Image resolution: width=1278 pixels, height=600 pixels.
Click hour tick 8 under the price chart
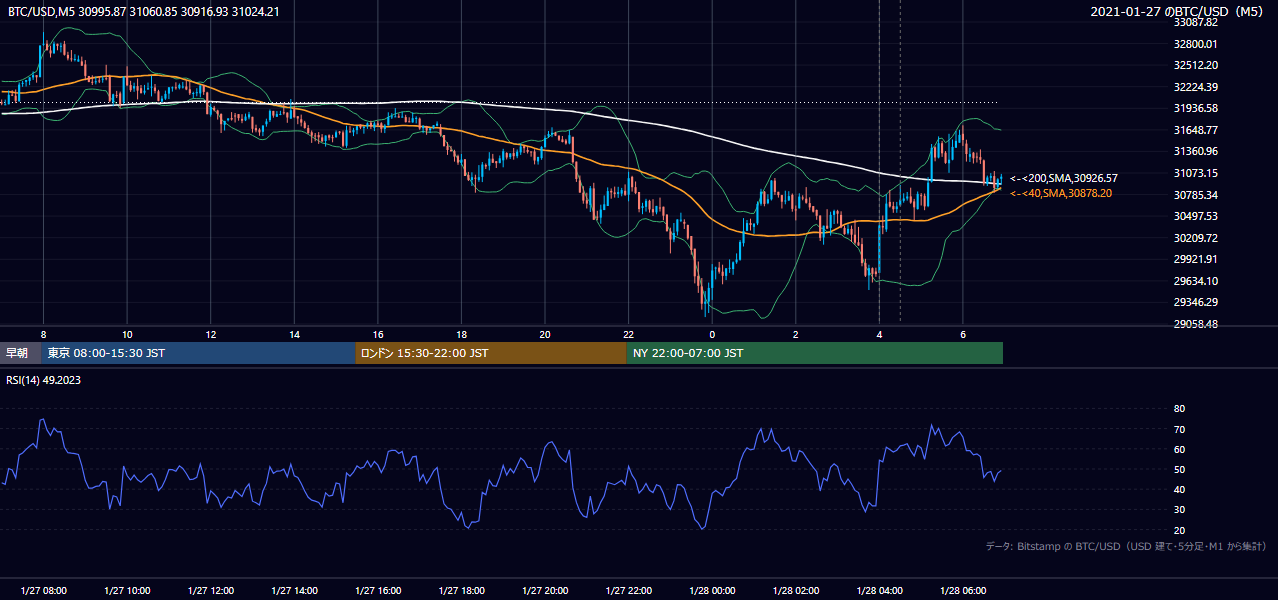pyautogui.click(x=43, y=334)
